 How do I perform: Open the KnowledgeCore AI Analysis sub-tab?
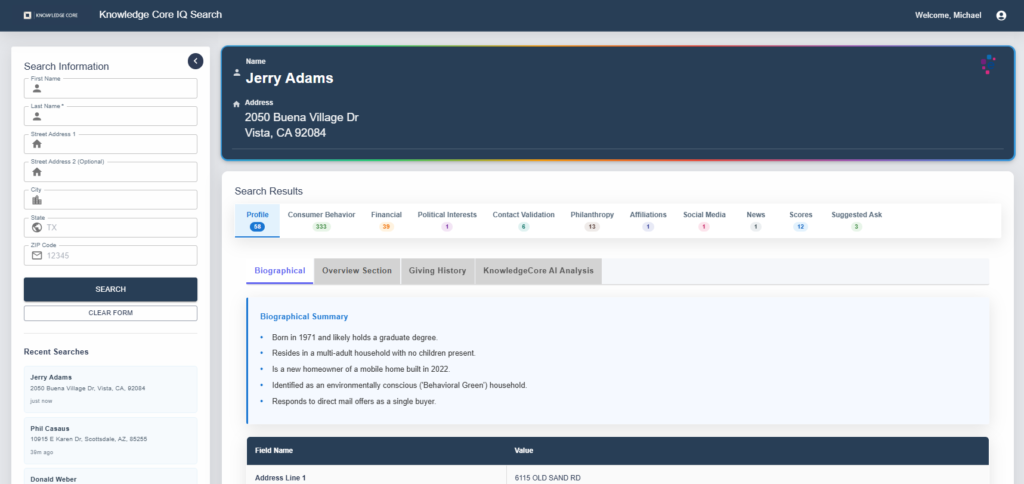[x=538, y=271]
